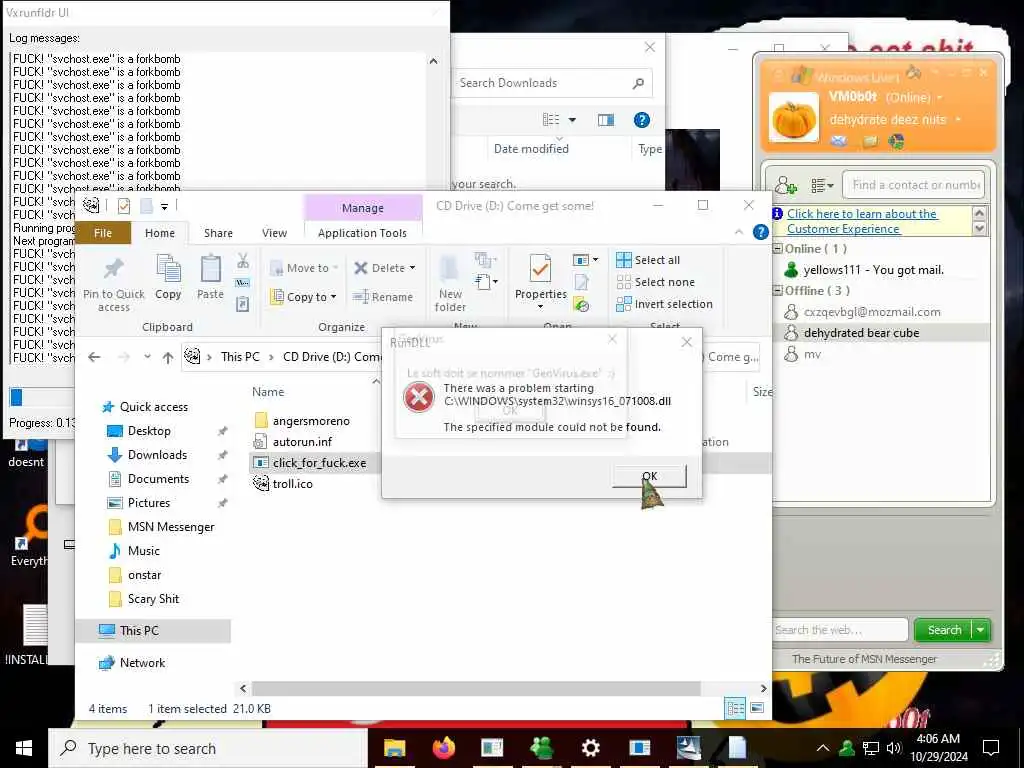The height and width of the screenshot is (768, 1024).
Task: Open the angersmoreno folder
Action: click(x=311, y=421)
